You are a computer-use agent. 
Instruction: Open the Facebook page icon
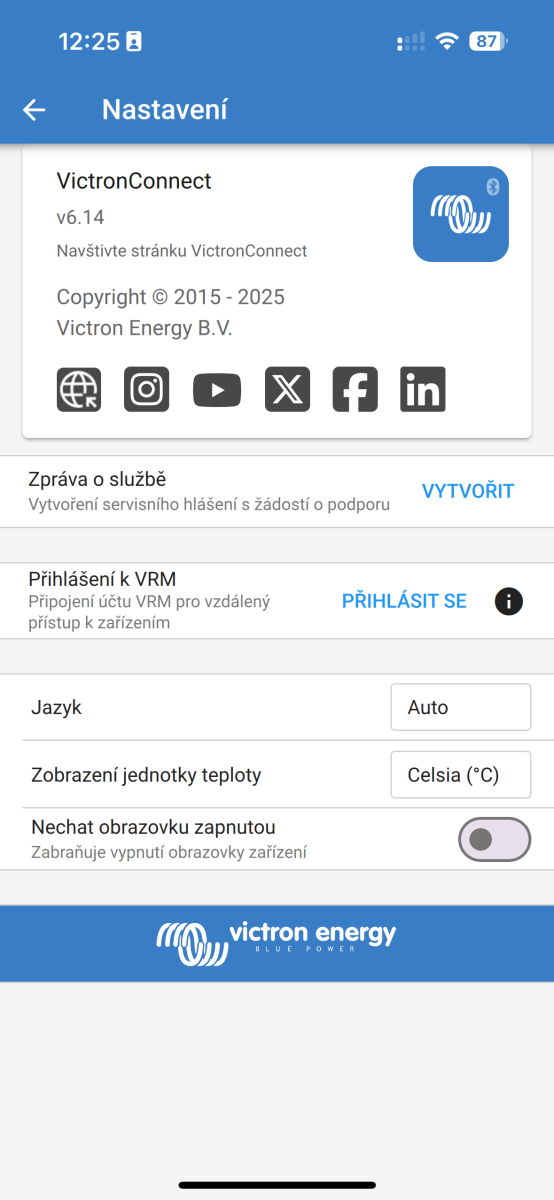click(355, 389)
